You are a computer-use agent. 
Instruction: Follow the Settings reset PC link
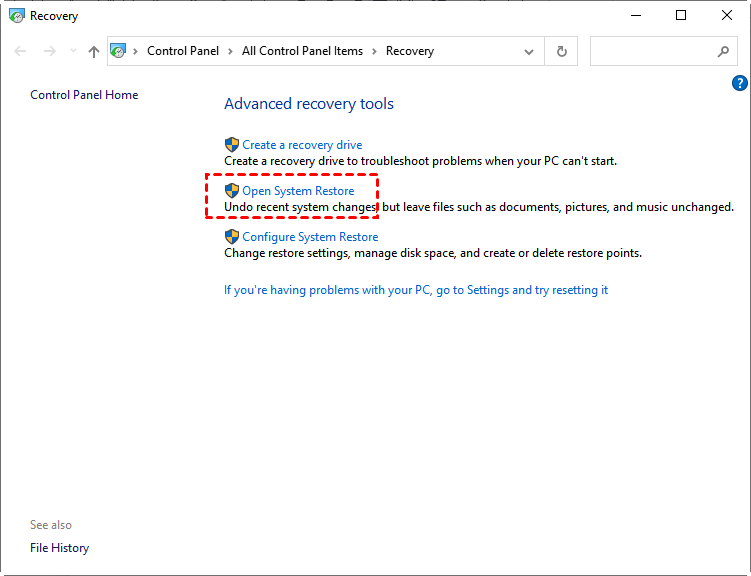pos(415,290)
